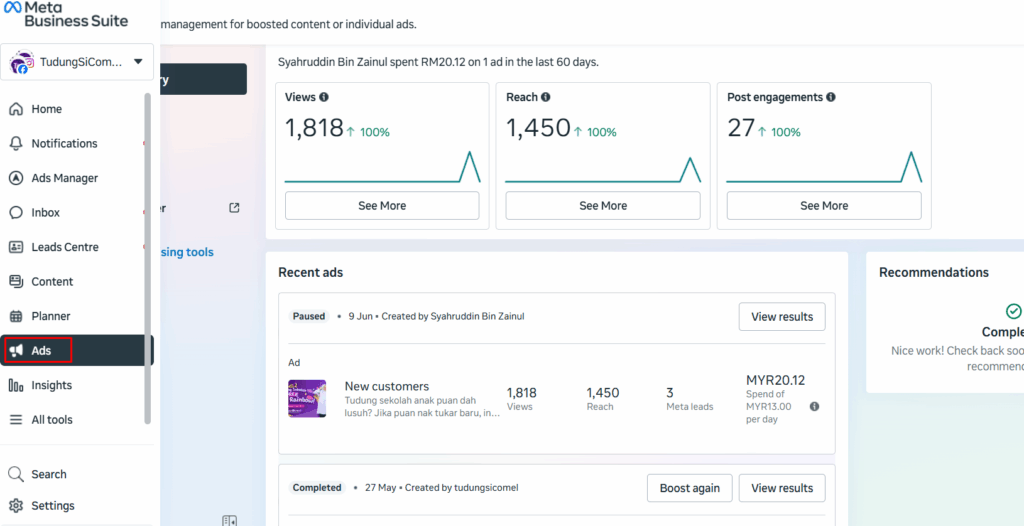
Task: Expand the TudungSiComel account dropdown
Action: [x=138, y=62]
